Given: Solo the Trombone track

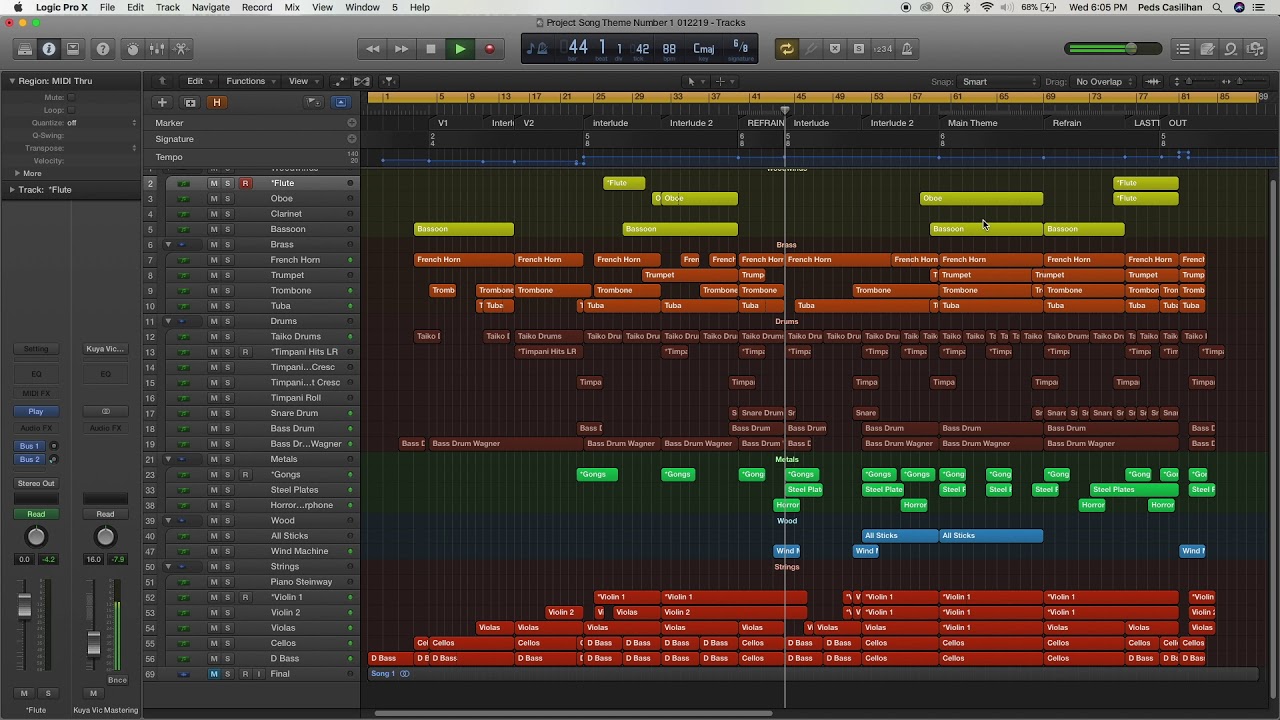Looking at the screenshot, I should 227,291.
